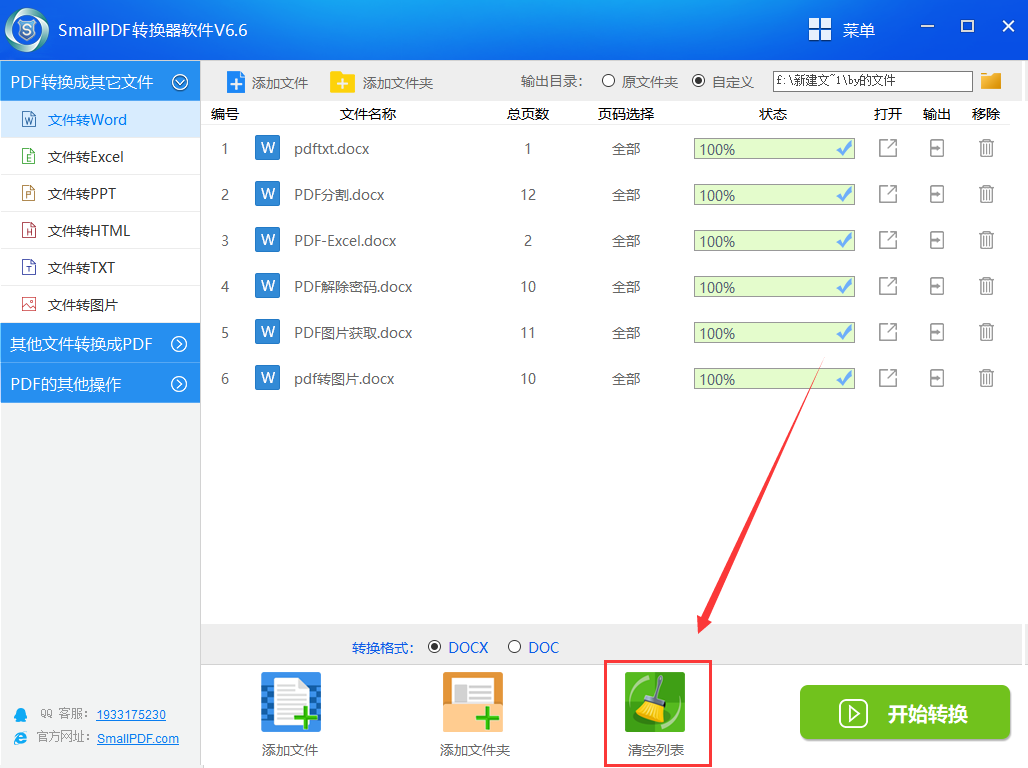Open output folder for pdftxt.docx
Image resolution: width=1028 pixels, height=768 pixels.
click(937, 149)
